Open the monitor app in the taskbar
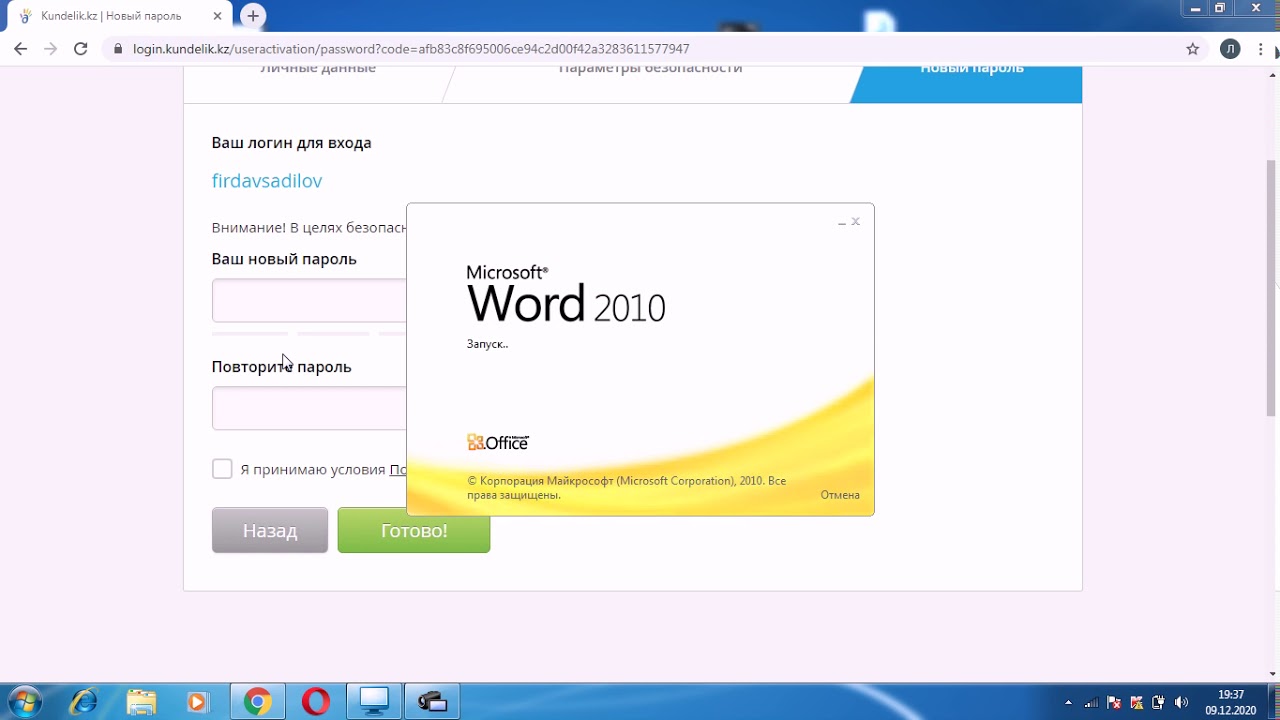The width and height of the screenshot is (1280, 720). (375, 702)
